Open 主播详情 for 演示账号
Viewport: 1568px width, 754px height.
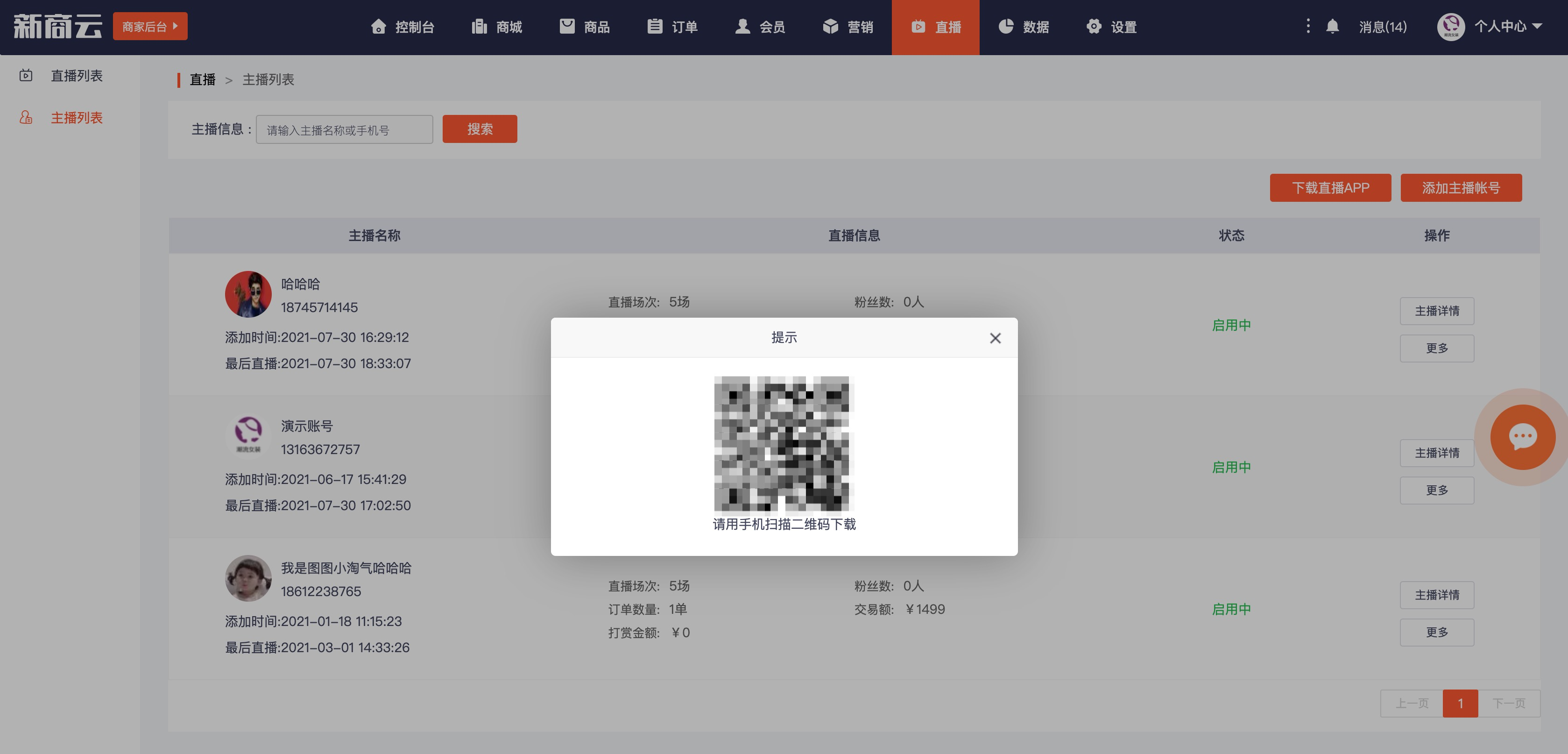click(x=1437, y=453)
